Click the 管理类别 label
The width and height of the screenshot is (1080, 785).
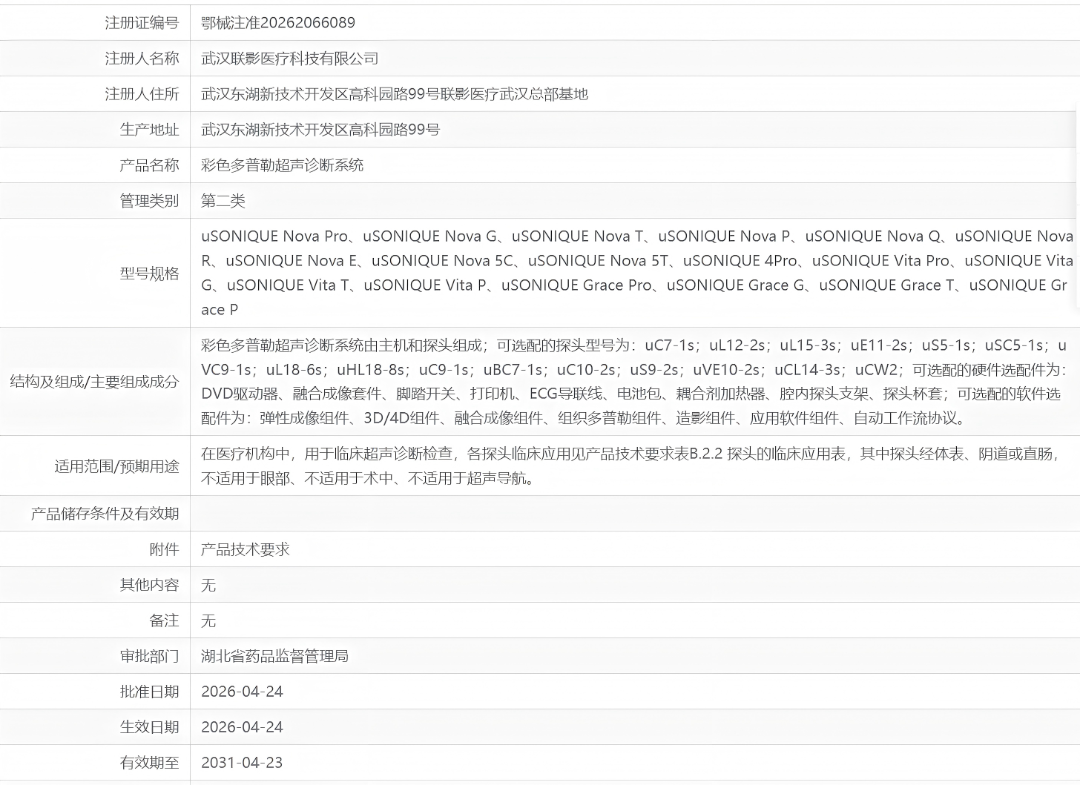click(149, 201)
